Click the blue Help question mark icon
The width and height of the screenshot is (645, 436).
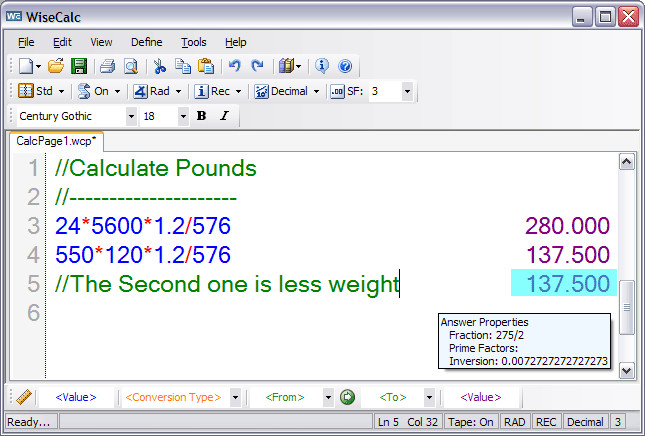click(x=345, y=66)
